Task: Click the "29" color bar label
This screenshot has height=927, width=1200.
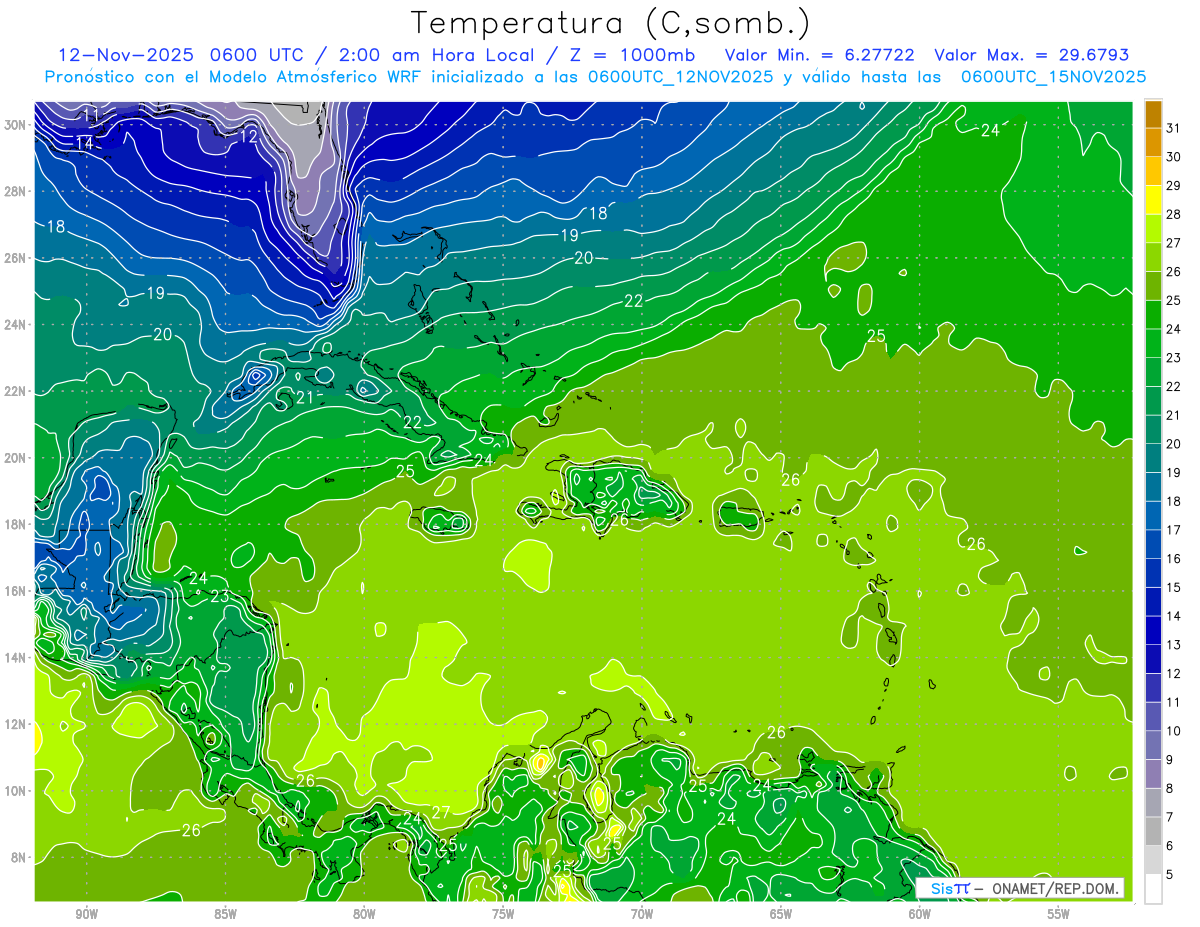Action: point(1174,185)
